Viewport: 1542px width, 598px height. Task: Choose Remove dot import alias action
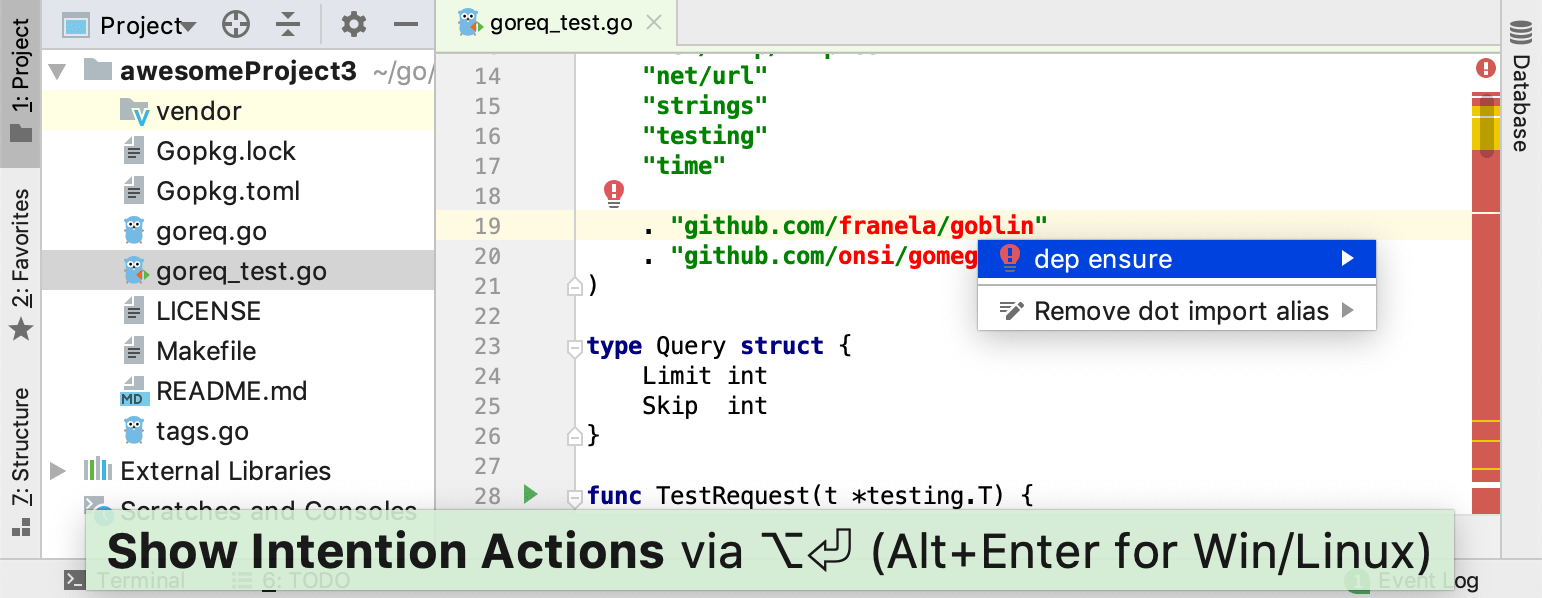pyautogui.click(x=1177, y=311)
